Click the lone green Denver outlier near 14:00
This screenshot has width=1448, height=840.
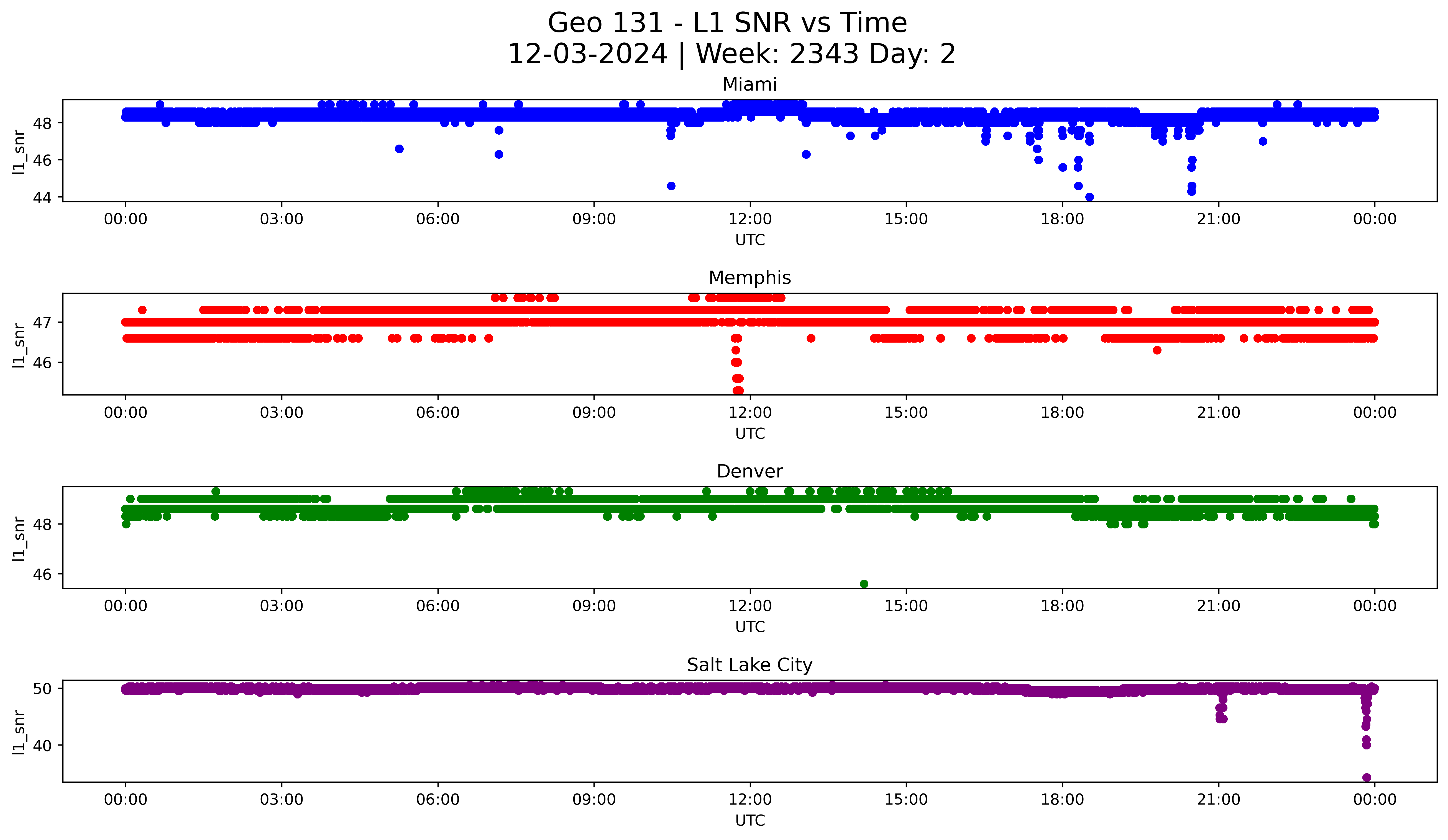tap(864, 584)
